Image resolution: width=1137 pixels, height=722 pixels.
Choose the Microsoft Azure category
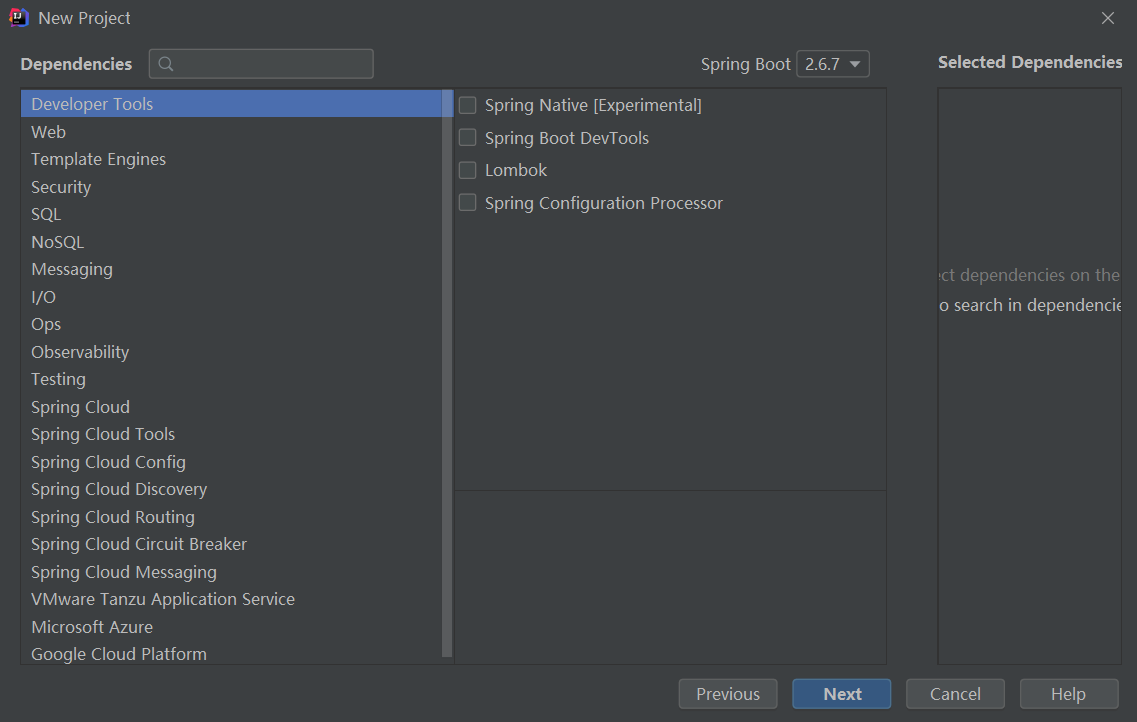click(92, 627)
